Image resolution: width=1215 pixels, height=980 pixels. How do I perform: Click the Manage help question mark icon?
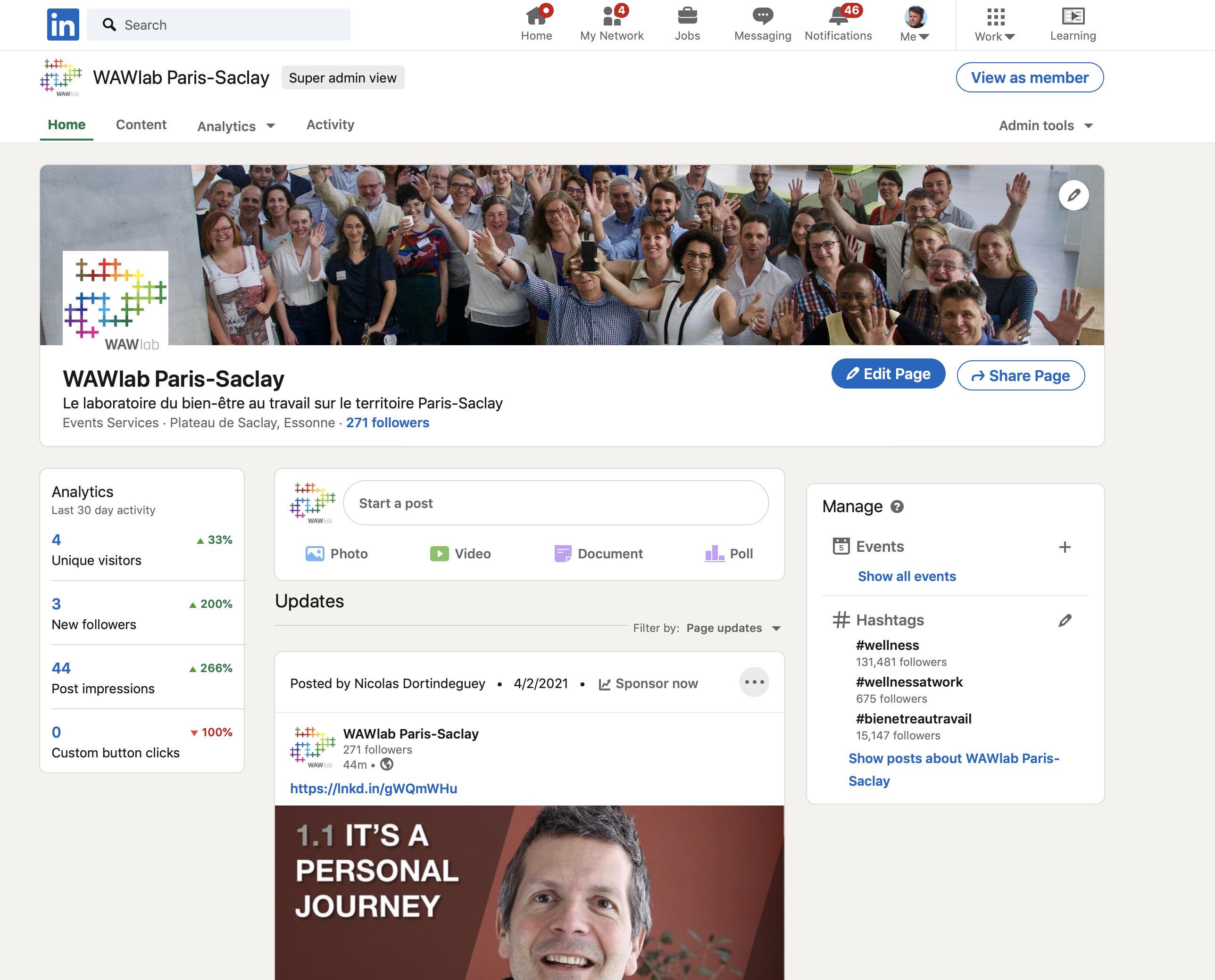click(897, 507)
